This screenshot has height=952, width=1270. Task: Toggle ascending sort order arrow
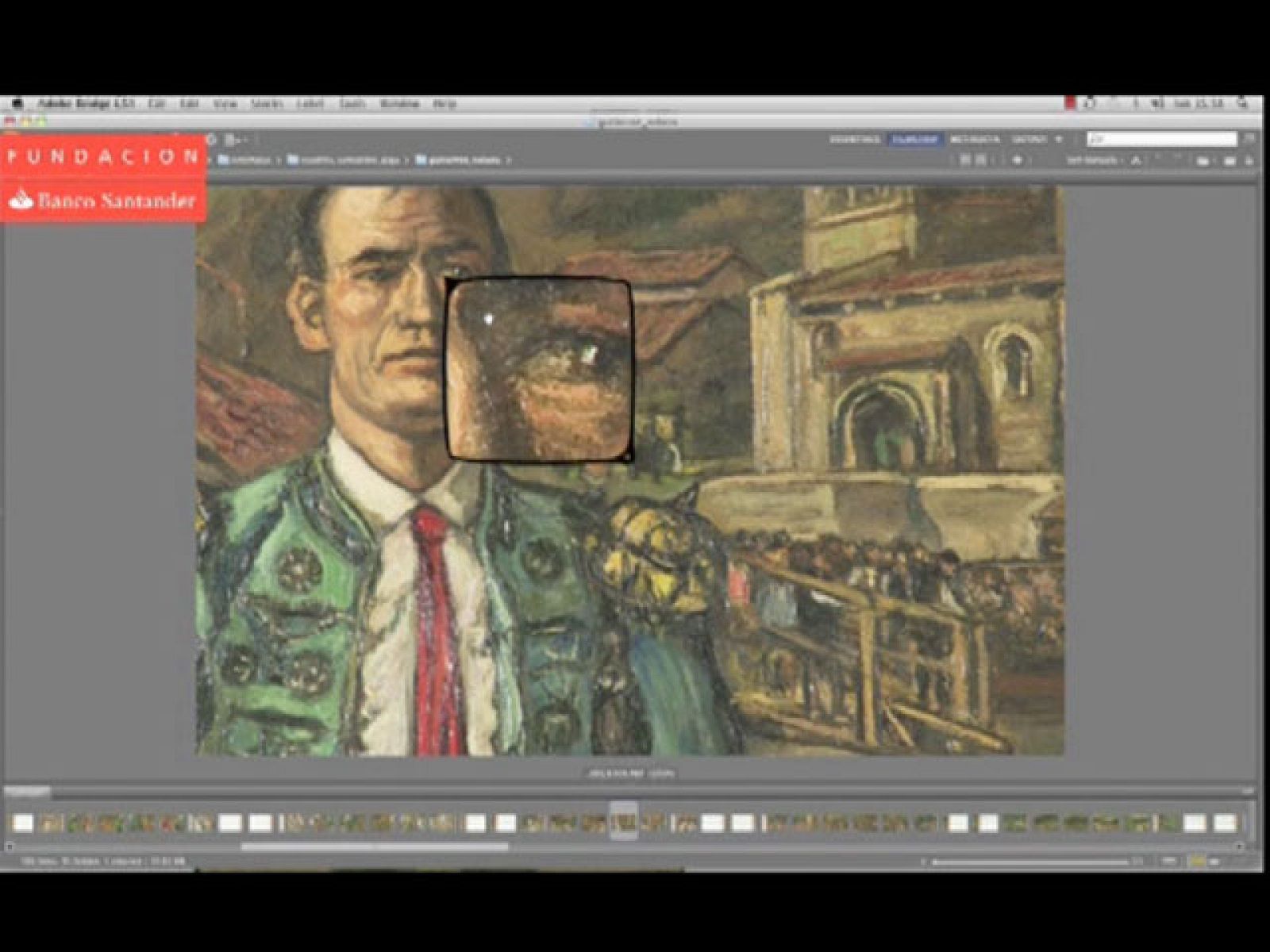click(x=1136, y=160)
